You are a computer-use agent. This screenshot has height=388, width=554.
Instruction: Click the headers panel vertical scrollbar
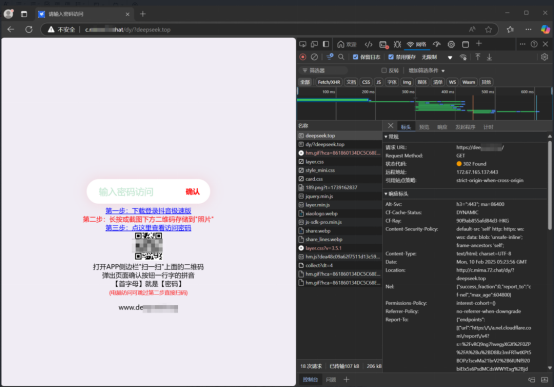pos(549,185)
